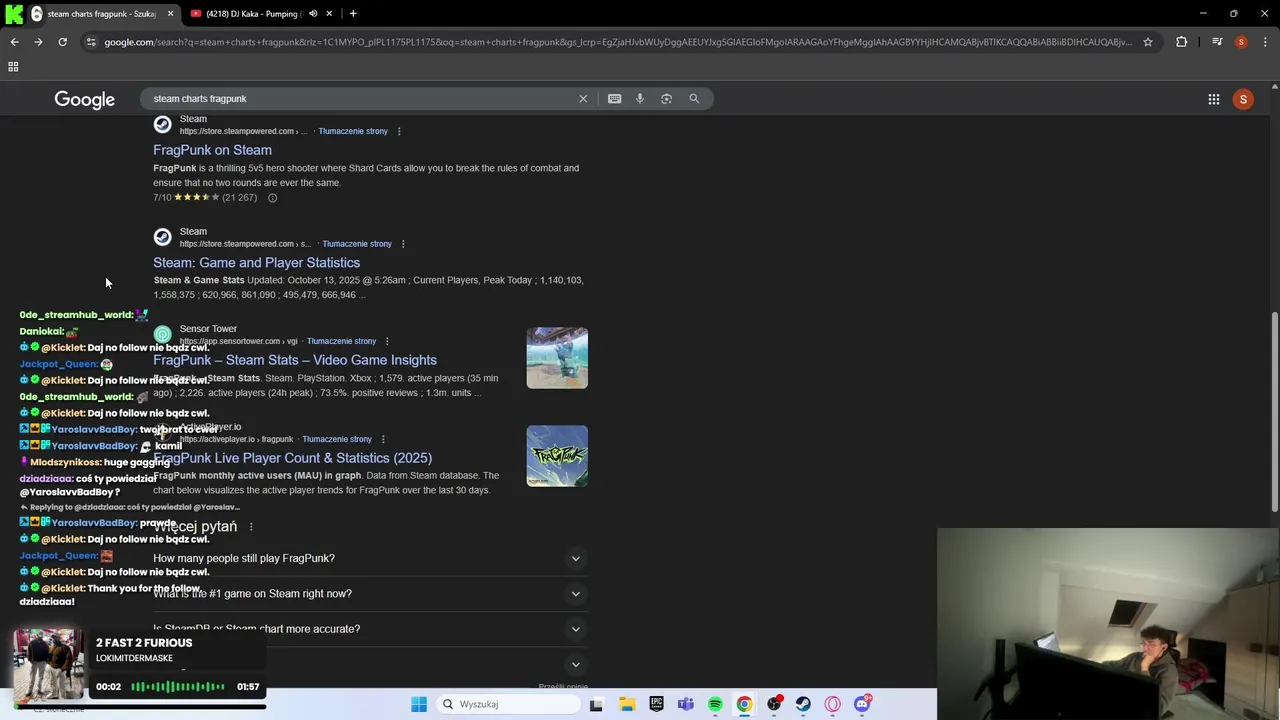Clear the search box with the X
Viewport: 1280px width, 720px height.
click(x=583, y=99)
